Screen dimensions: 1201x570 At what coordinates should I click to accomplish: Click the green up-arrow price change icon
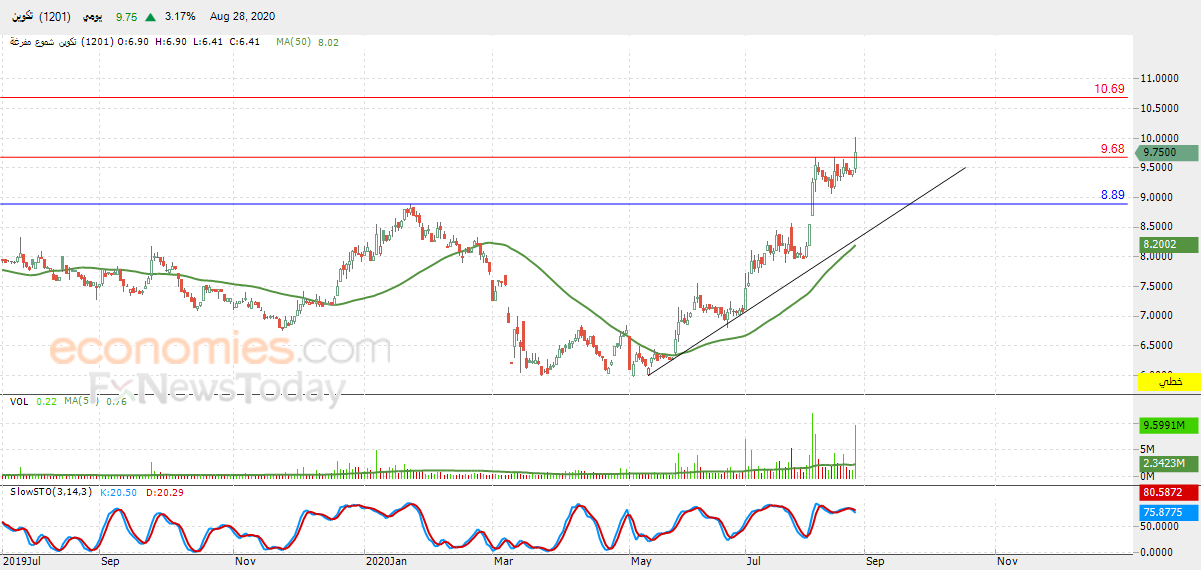click(x=150, y=17)
